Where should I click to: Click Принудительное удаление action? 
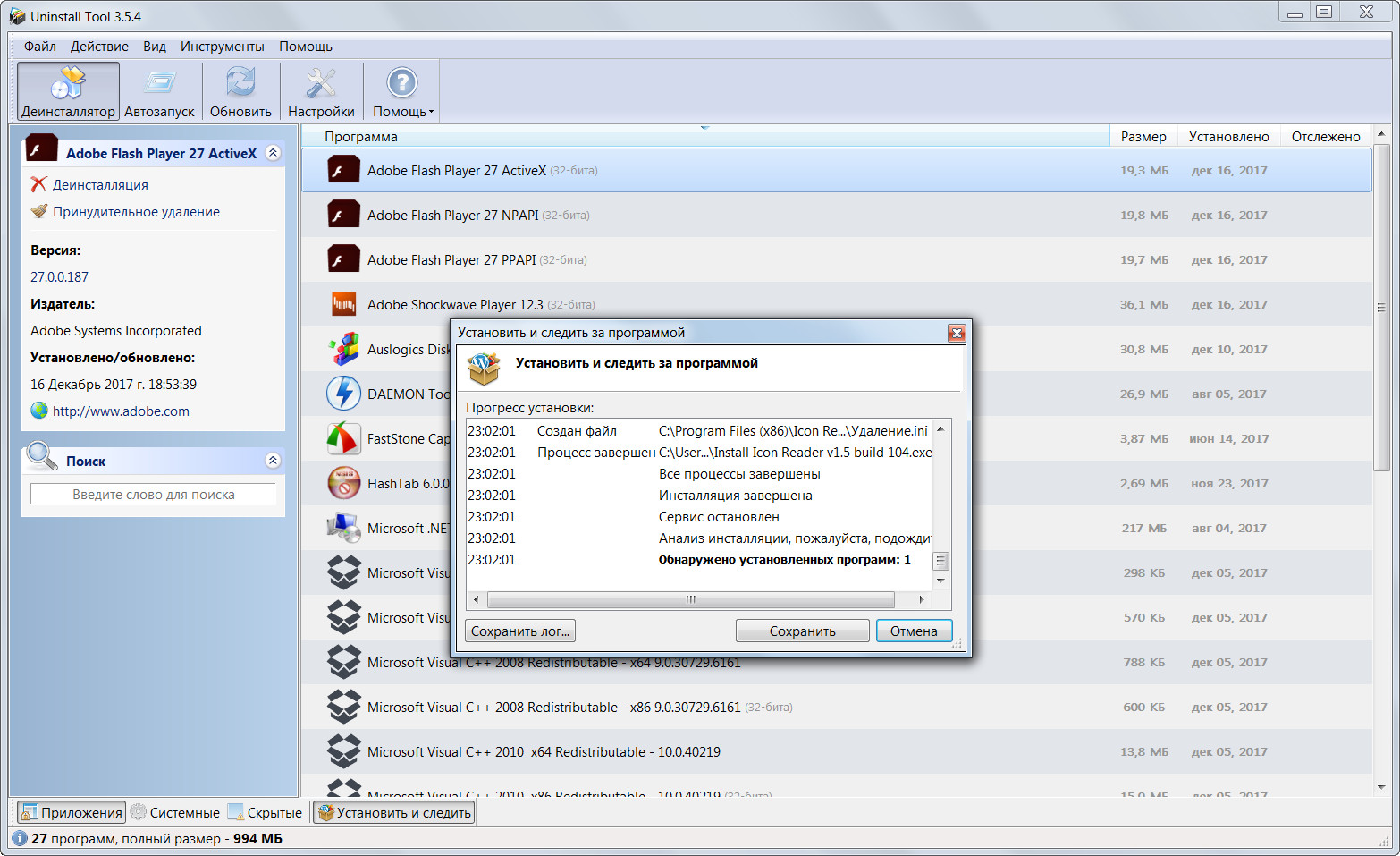click(125, 212)
